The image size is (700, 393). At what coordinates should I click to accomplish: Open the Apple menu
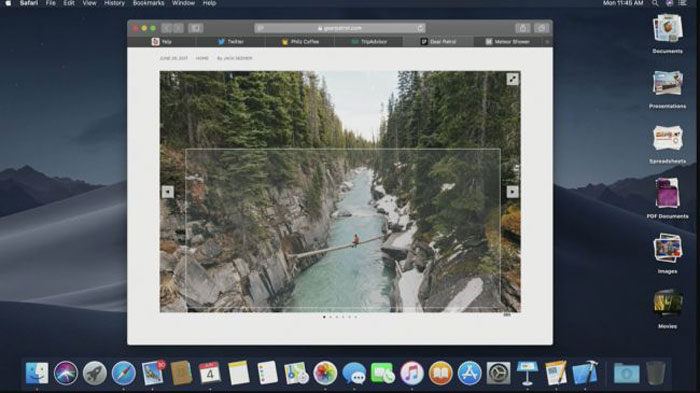(8, 3)
